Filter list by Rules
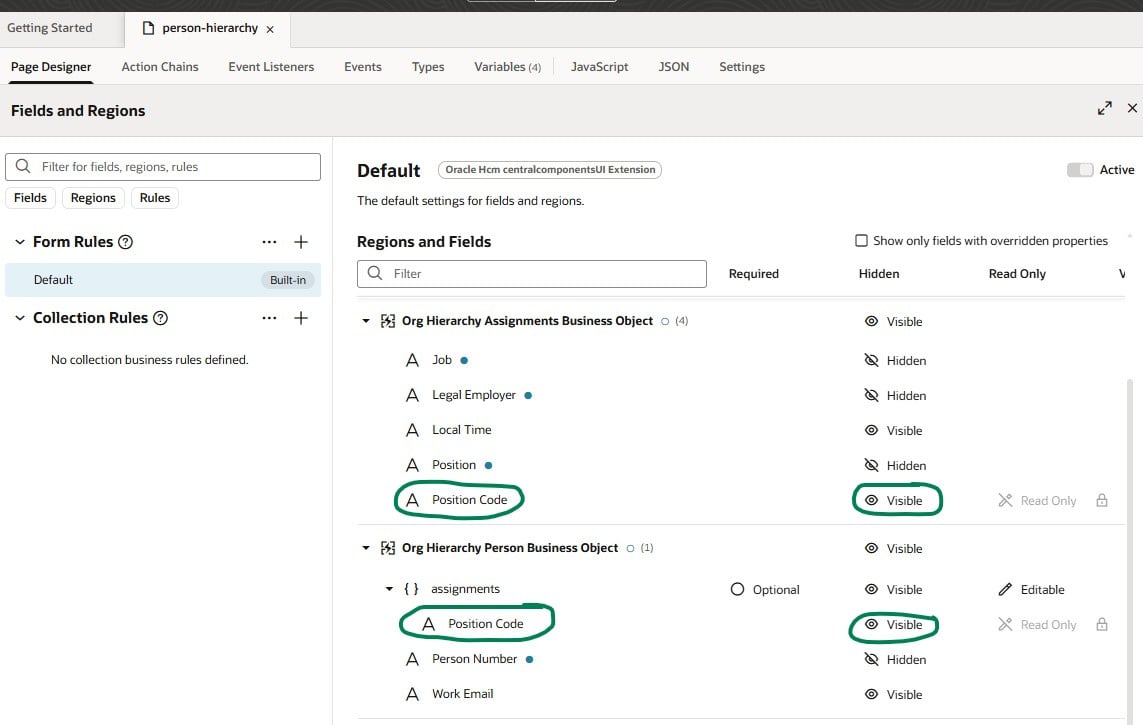1143x725 pixels. [155, 197]
